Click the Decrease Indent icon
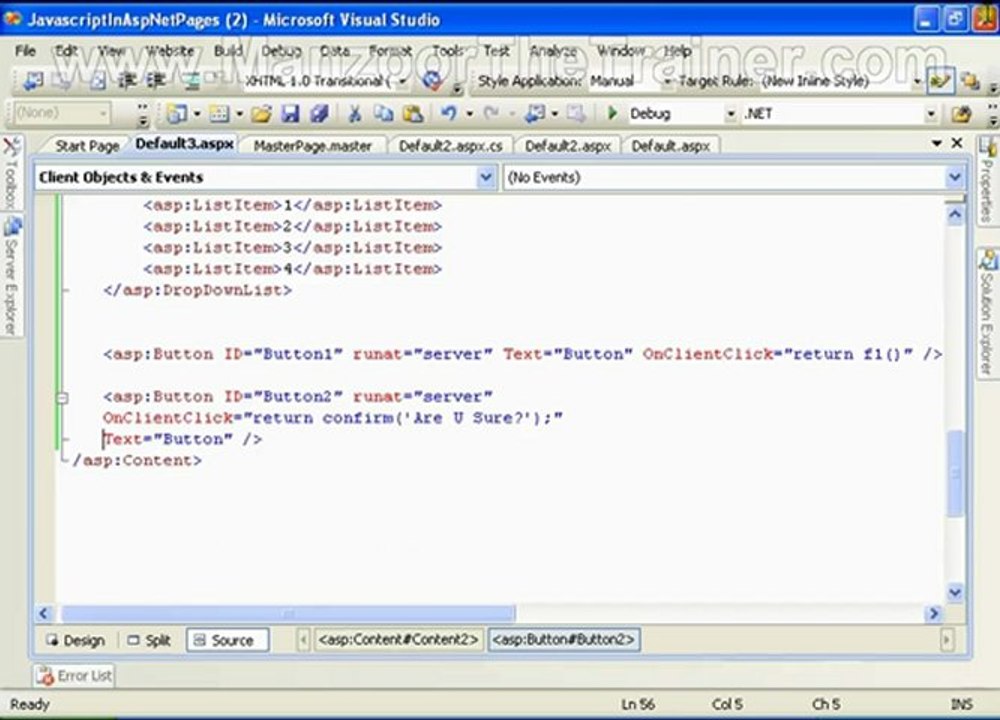 click(x=127, y=81)
